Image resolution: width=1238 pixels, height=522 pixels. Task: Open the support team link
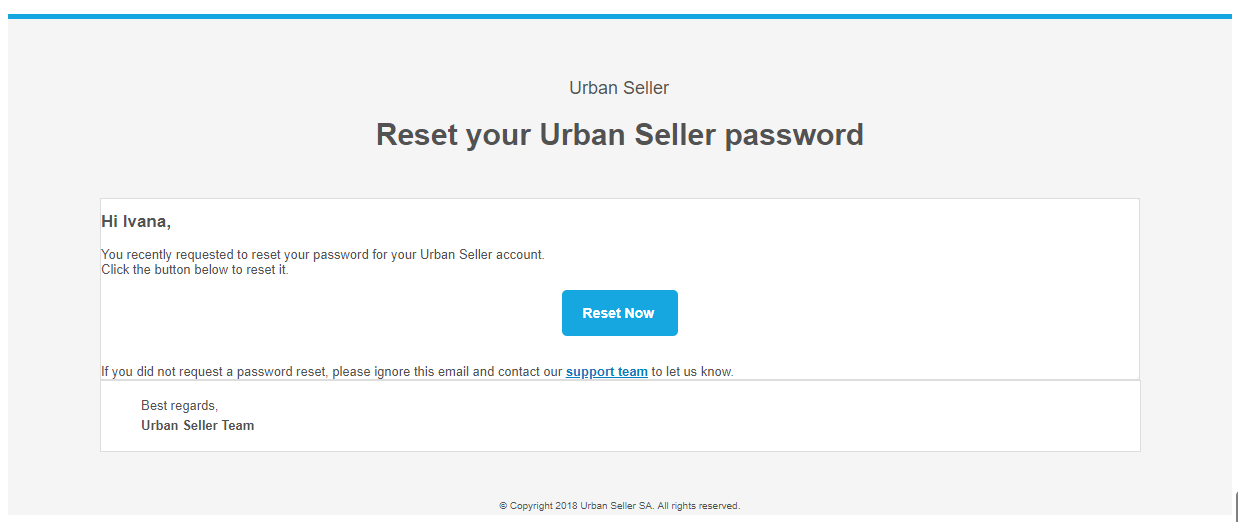606,372
